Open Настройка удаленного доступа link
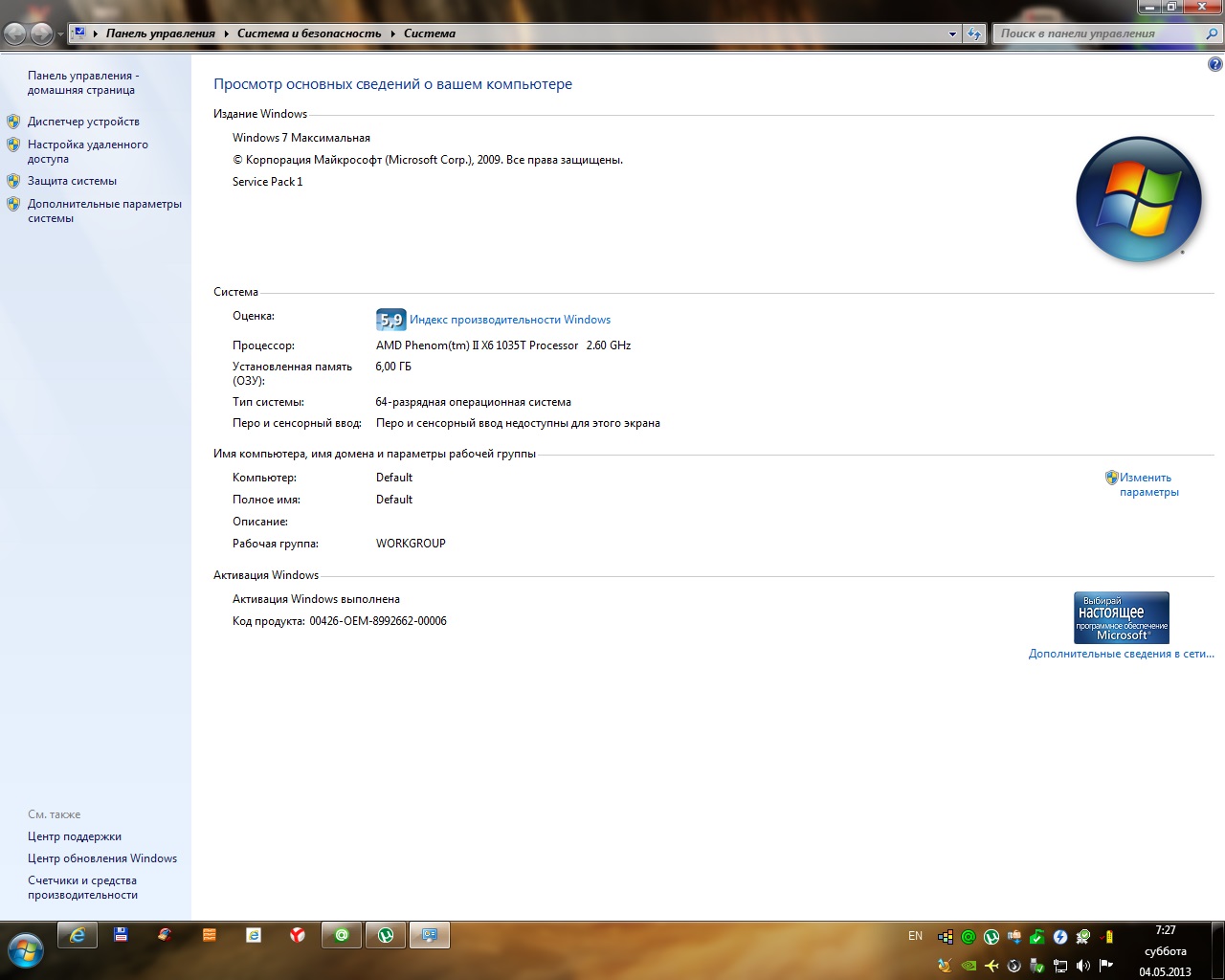This screenshot has width=1225, height=980. pos(88,151)
